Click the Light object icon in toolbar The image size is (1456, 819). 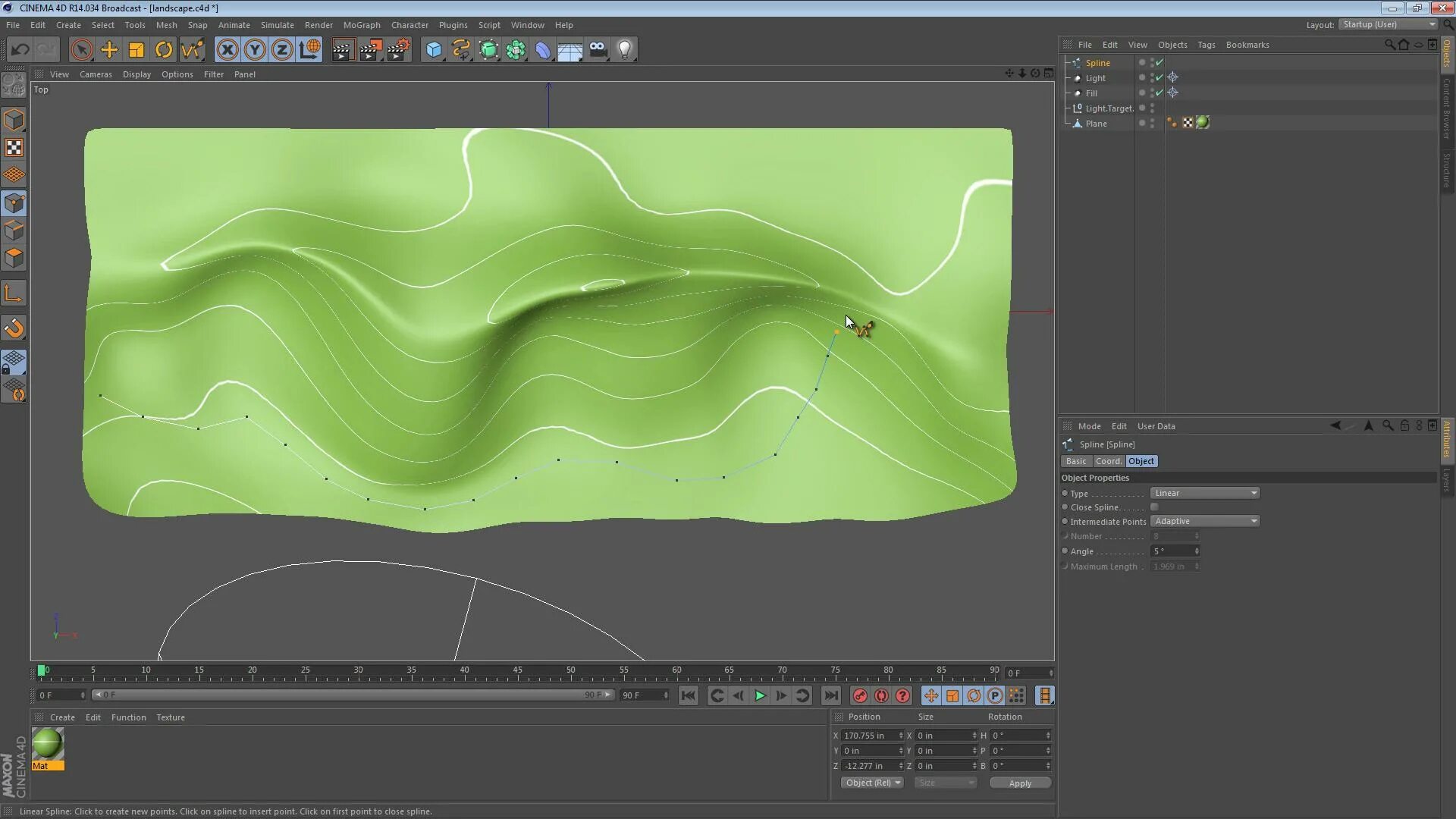coord(624,50)
